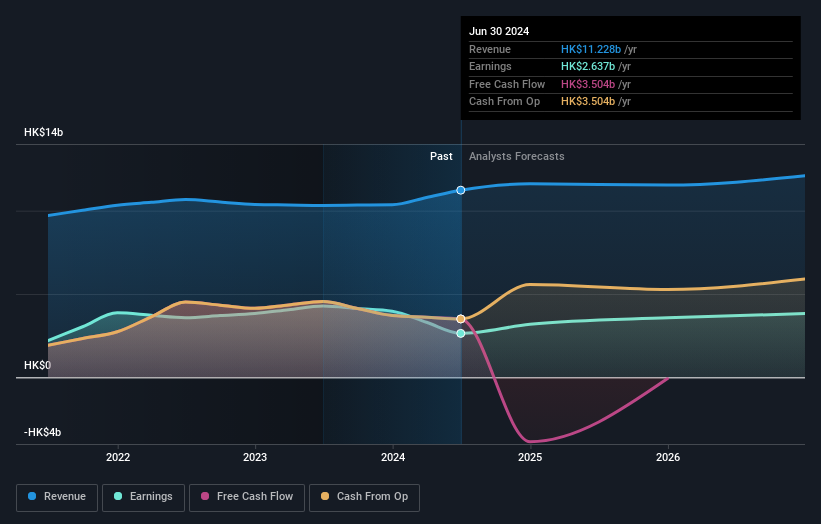
Task: Click the Revenue data point marker on the blue line
Action: pyautogui.click(x=460, y=190)
